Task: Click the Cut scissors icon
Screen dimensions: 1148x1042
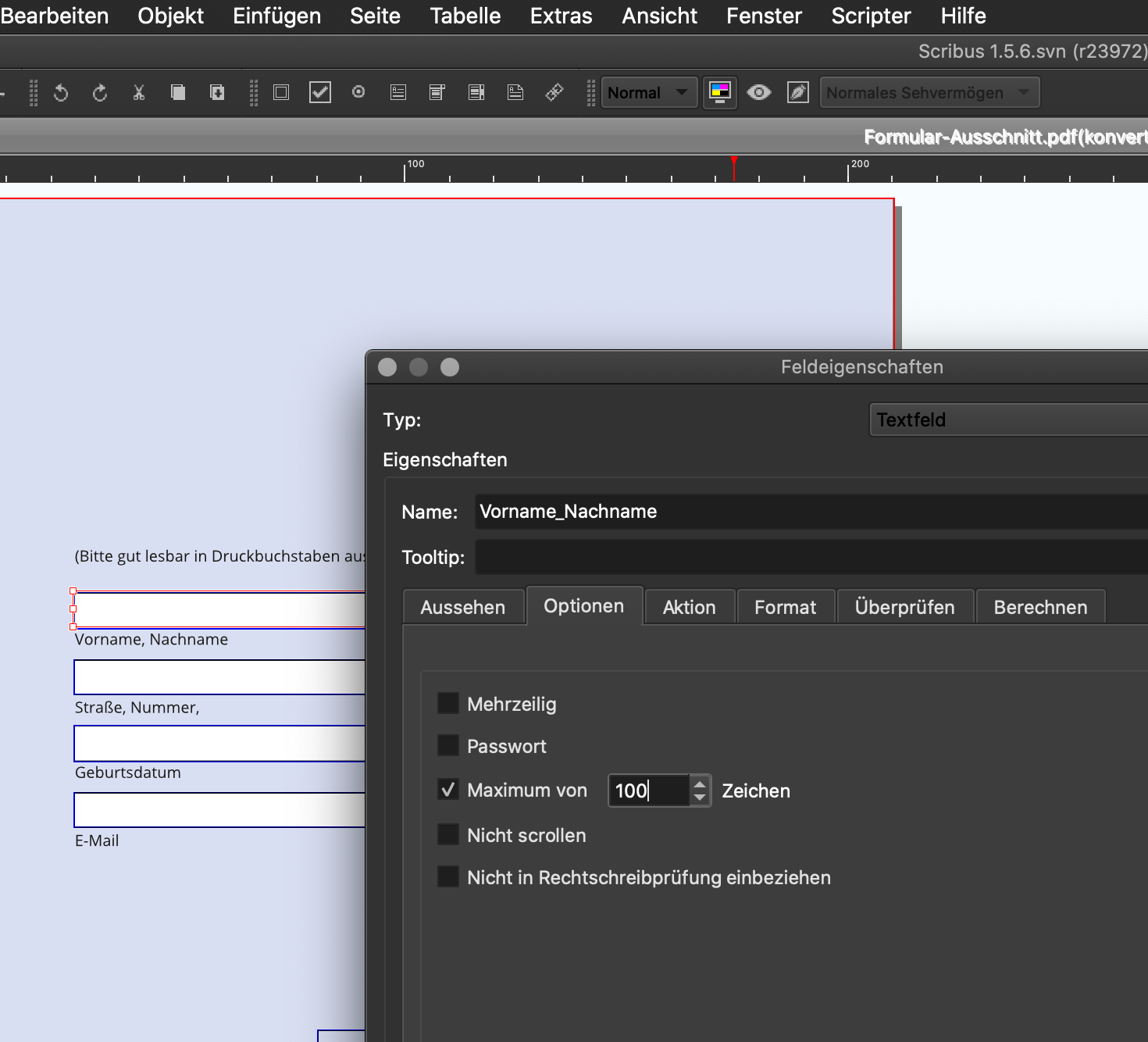Action: coord(139,93)
